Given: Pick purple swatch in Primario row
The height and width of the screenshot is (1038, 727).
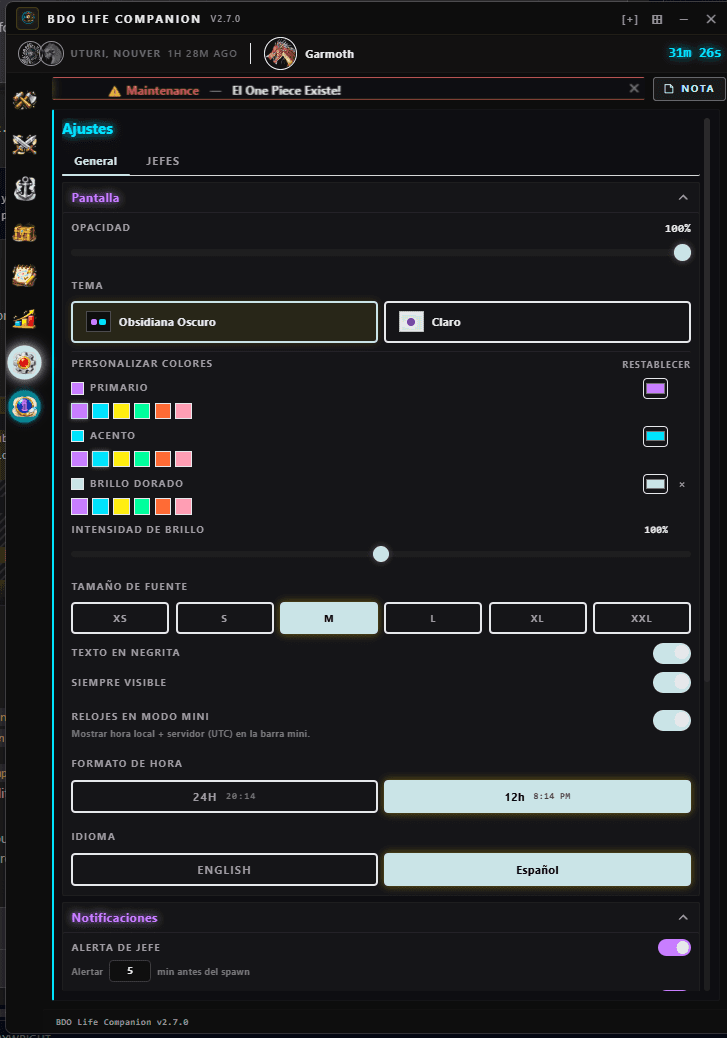Looking at the screenshot, I should [x=79, y=411].
